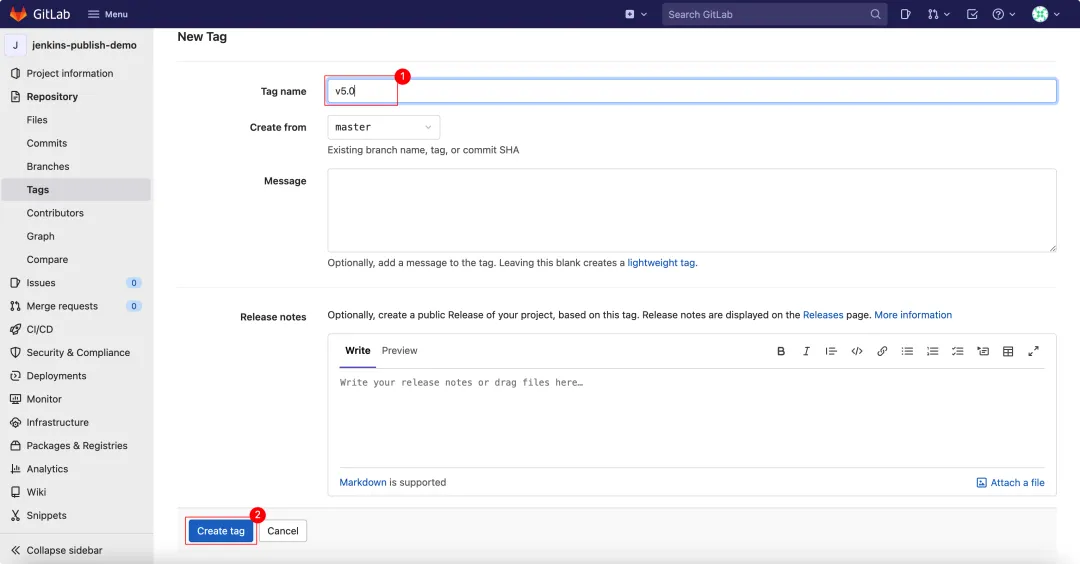
Task: Open the issues icon in top bar
Action: pyautogui.click(x=905, y=14)
